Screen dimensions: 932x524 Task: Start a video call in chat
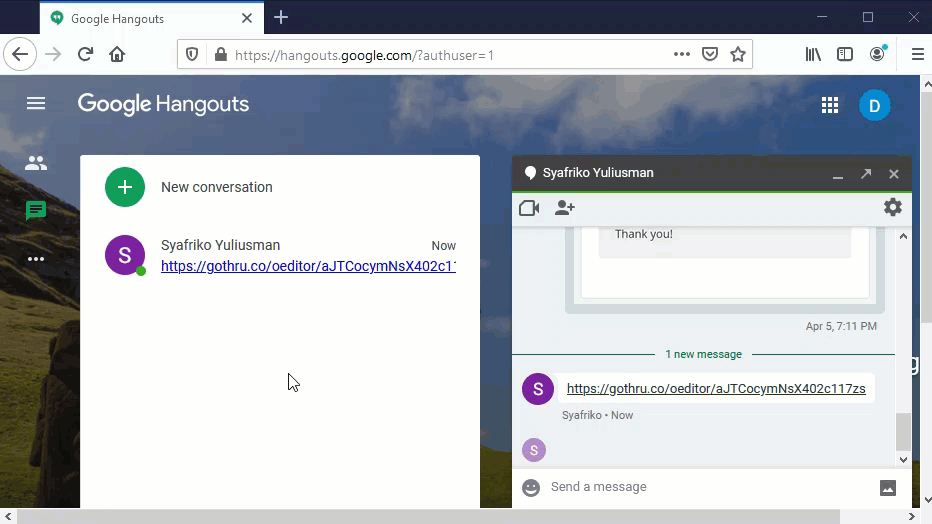(529, 208)
